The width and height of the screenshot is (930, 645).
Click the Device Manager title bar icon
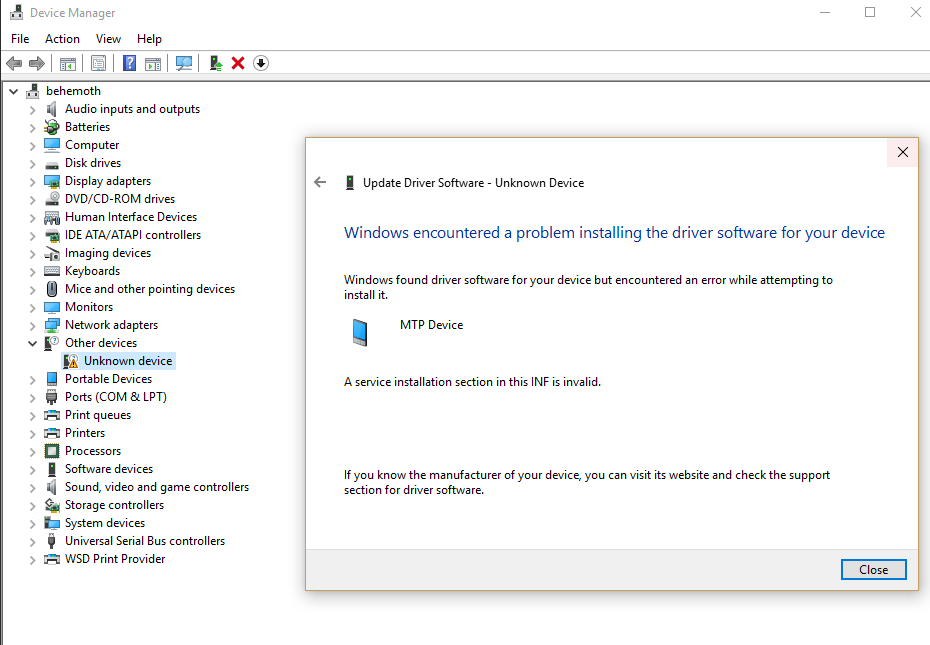tap(17, 12)
